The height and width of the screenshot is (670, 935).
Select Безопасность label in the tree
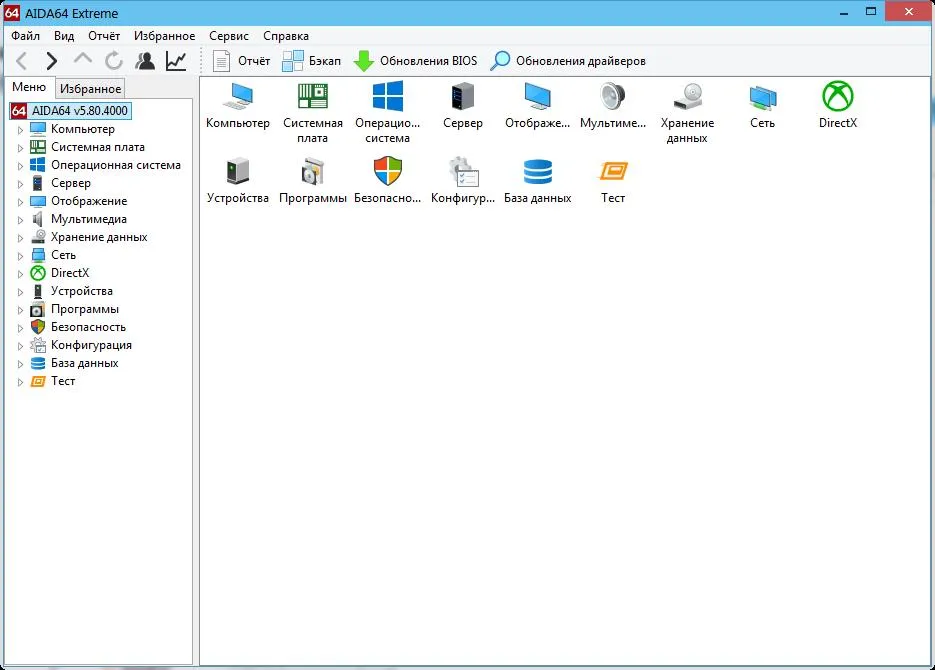click(x=88, y=327)
